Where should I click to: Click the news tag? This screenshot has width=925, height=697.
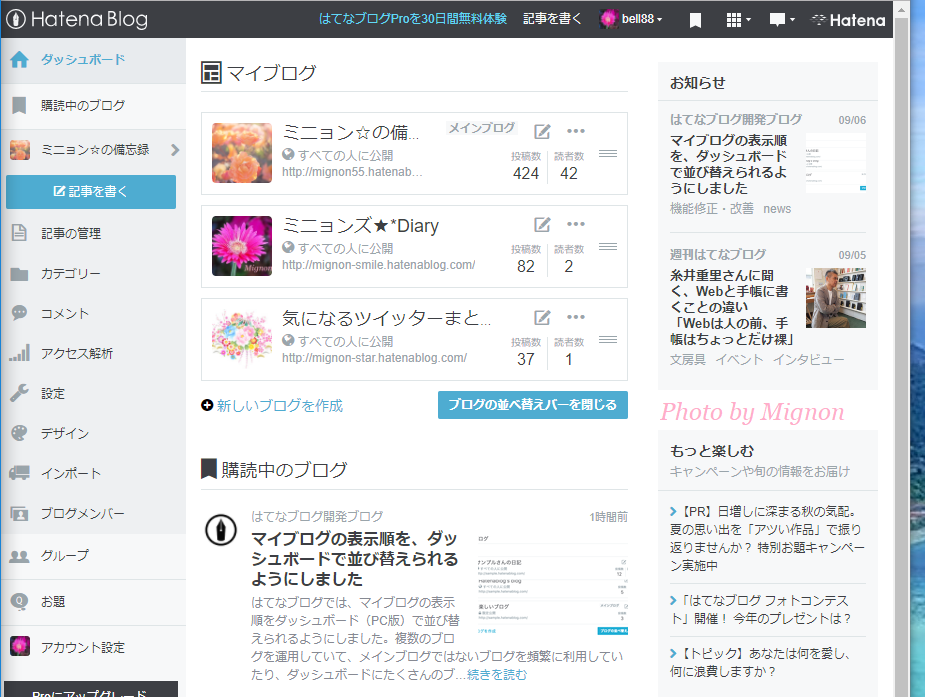pyautogui.click(x=777, y=209)
